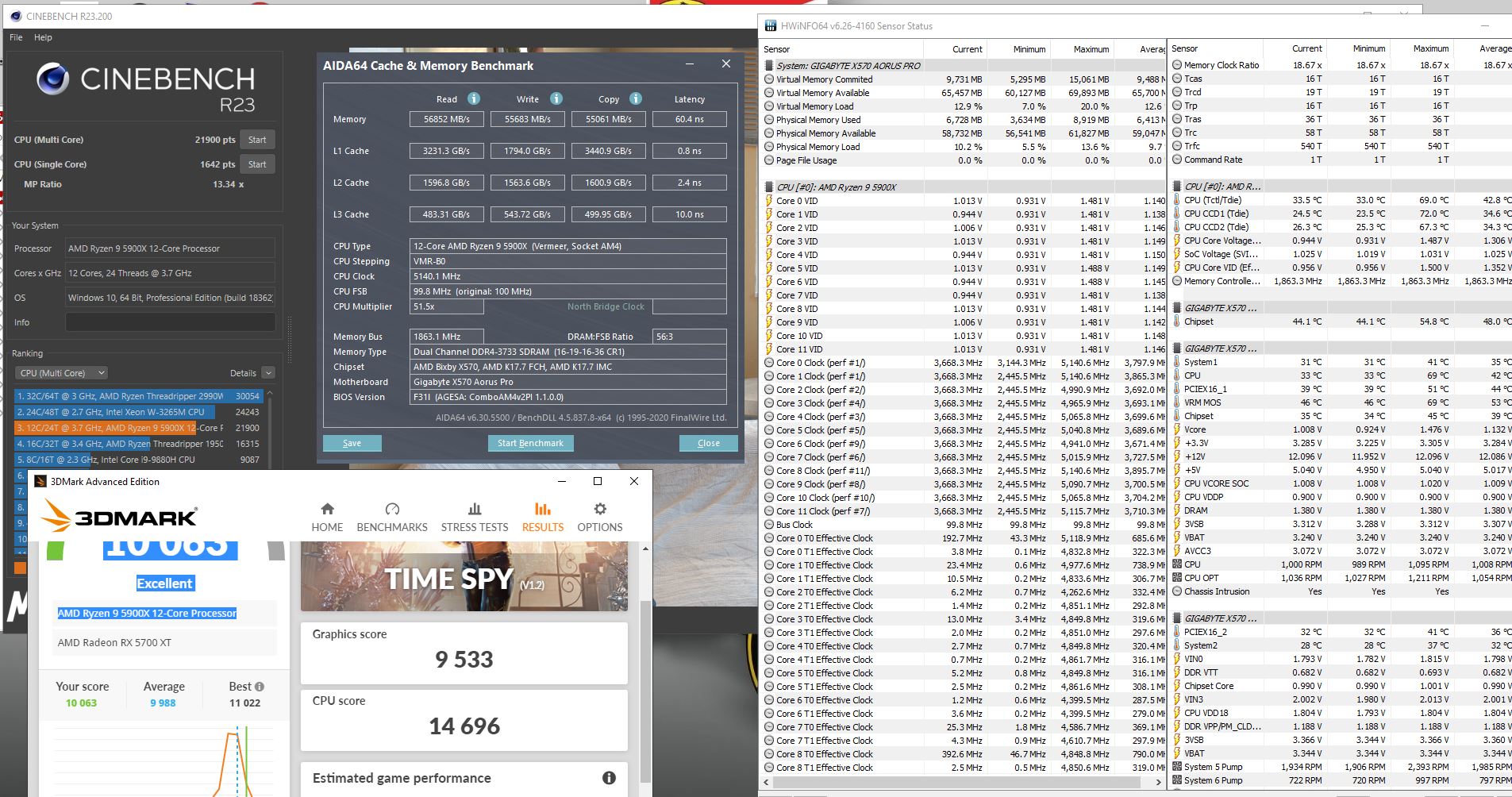Click the Graphics score 9 533 card
The width and height of the screenshot is (1512, 797).
(464, 653)
